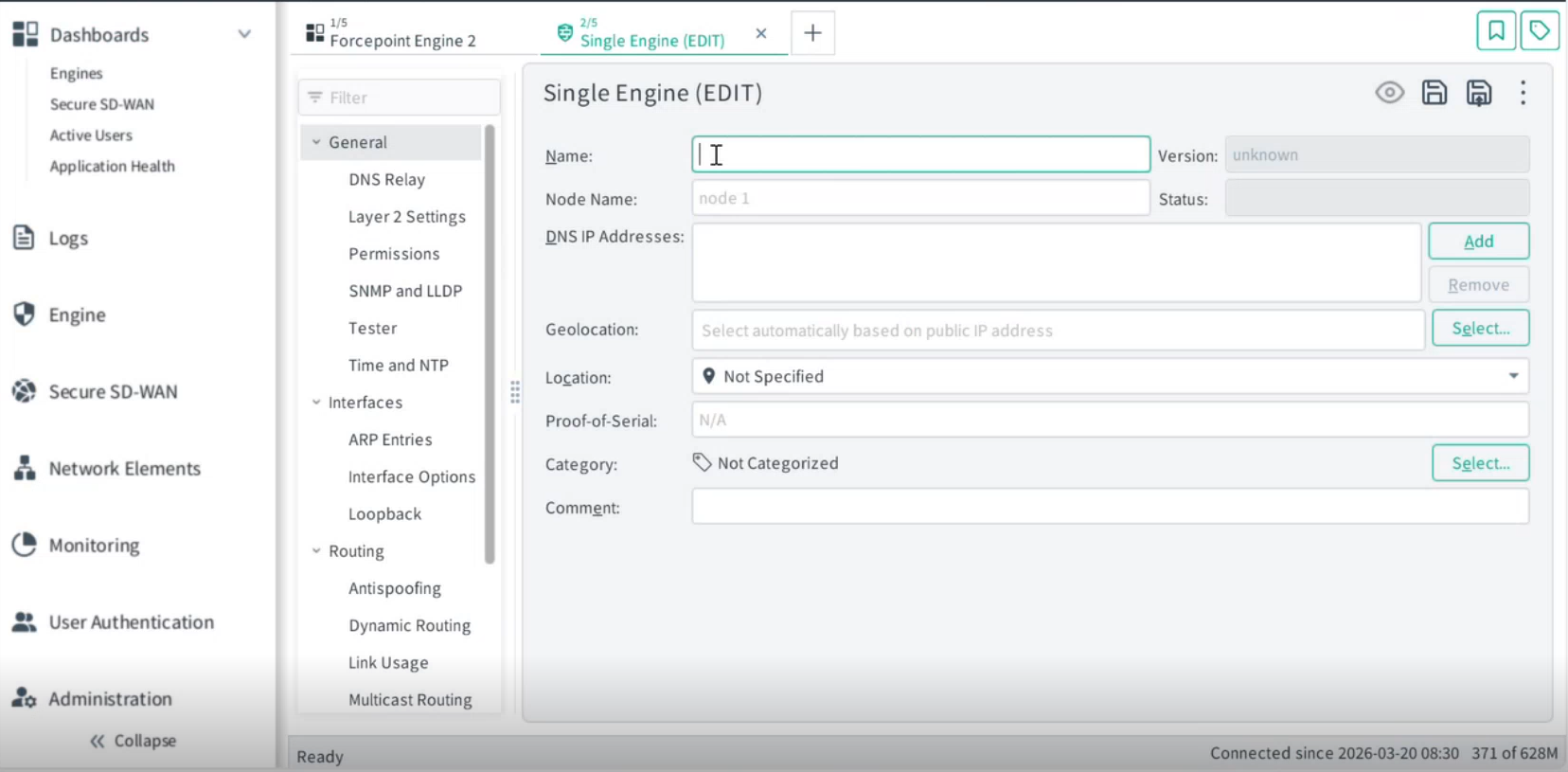The image size is (1568, 772).
Task: Open Engines dashboard
Action: [77, 73]
